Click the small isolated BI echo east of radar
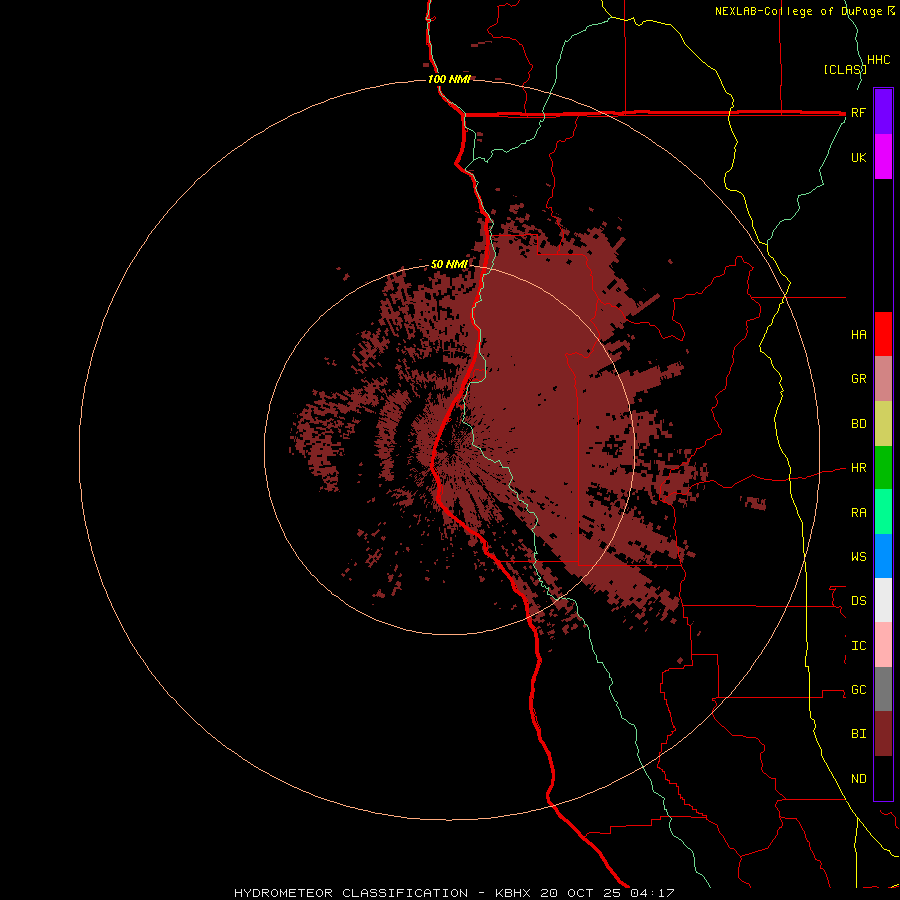Image resolution: width=900 pixels, height=900 pixels. tap(754, 503)
